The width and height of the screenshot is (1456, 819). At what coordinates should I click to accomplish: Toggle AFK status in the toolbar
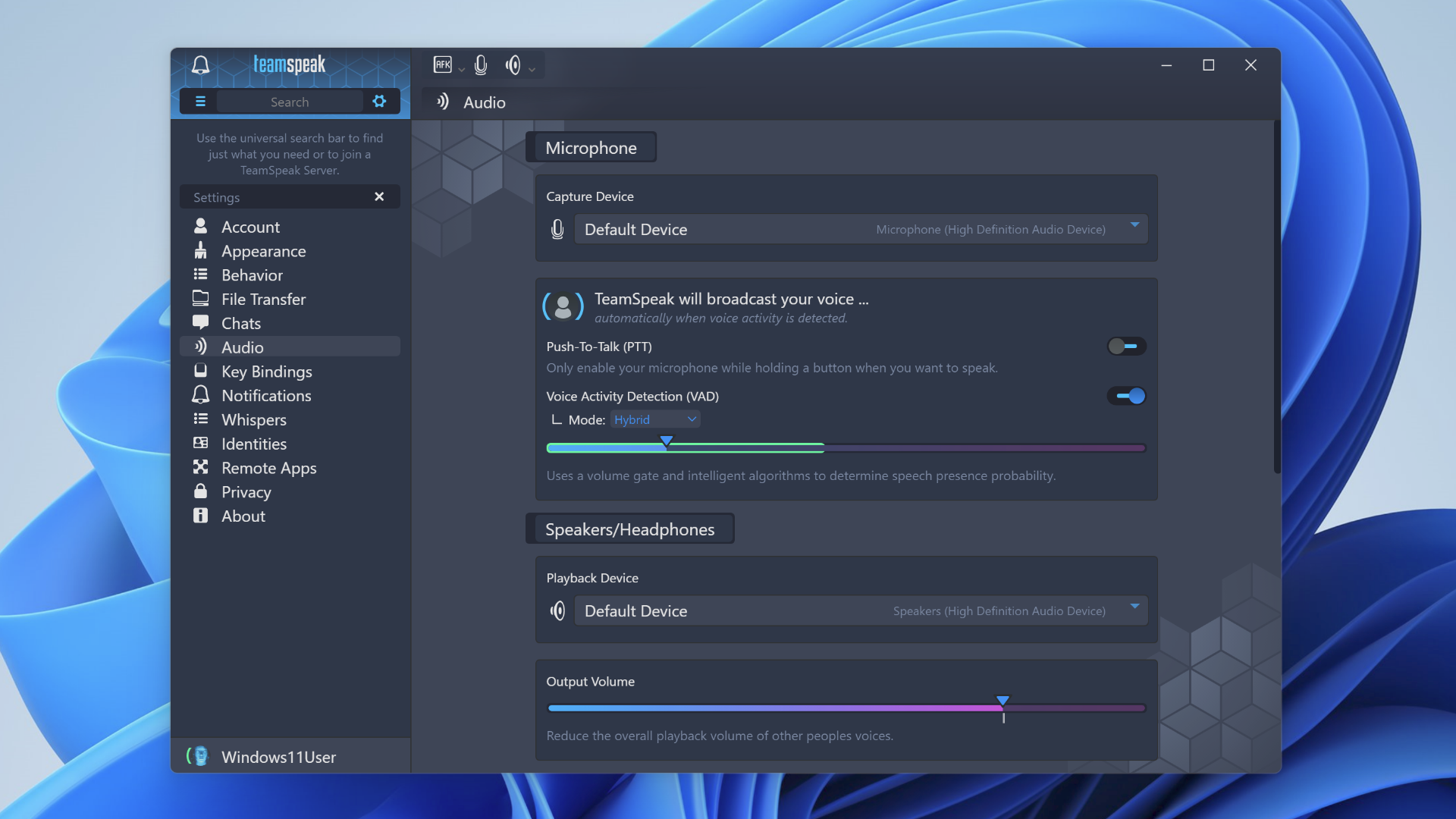(444, 65)
